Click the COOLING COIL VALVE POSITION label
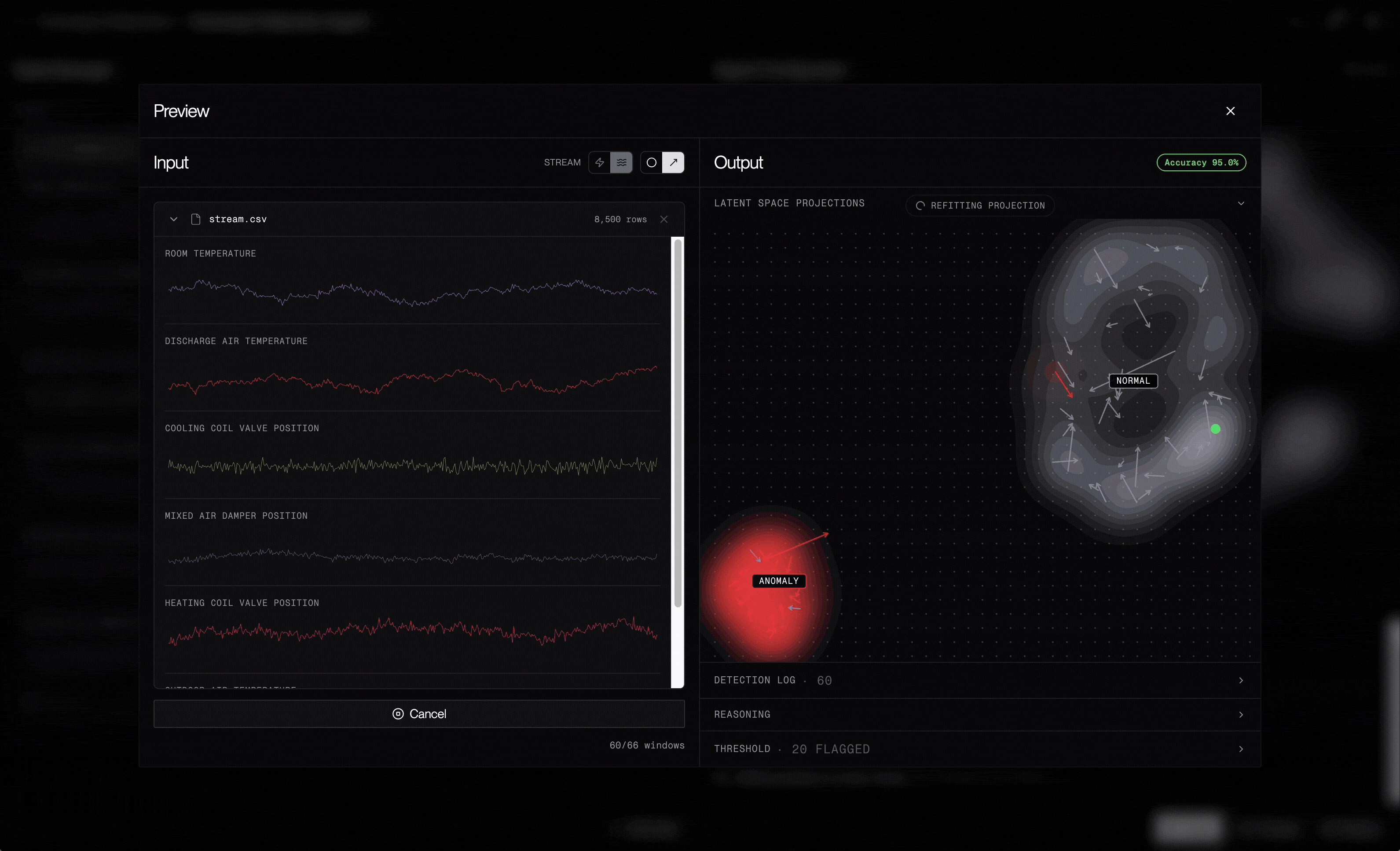Viewport: 1400px width, 851px height. tap(242, 428)
